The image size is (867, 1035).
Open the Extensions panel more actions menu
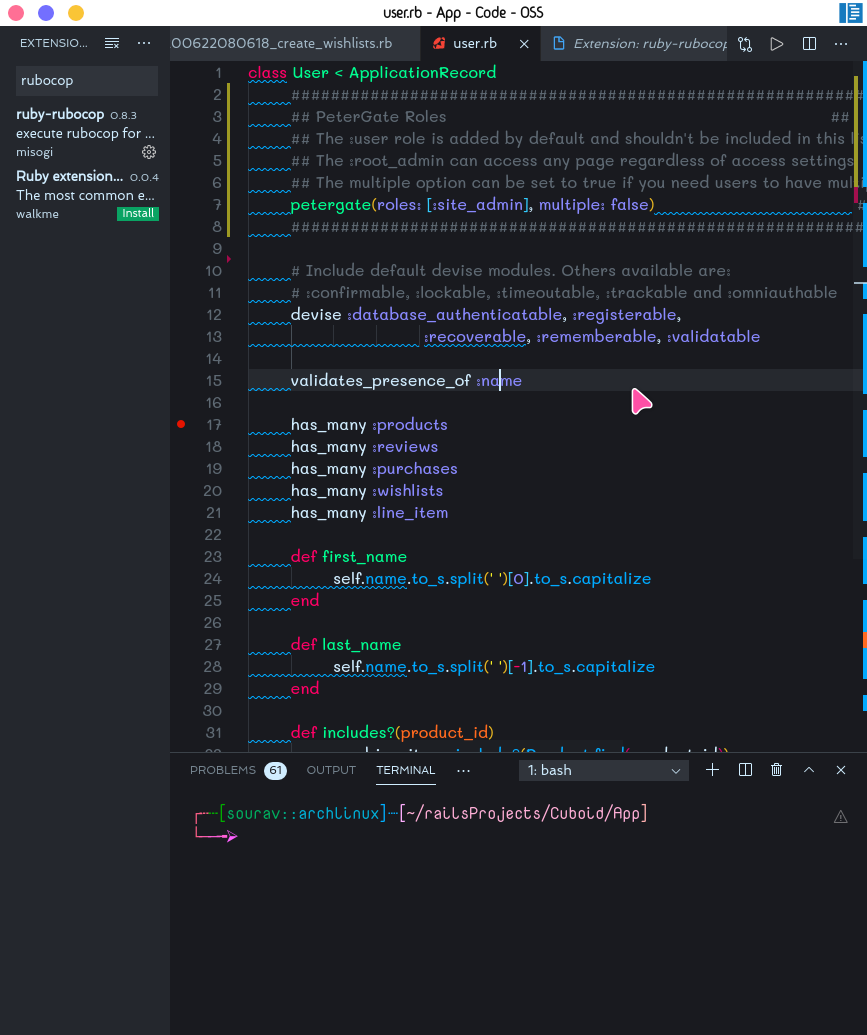144,44
